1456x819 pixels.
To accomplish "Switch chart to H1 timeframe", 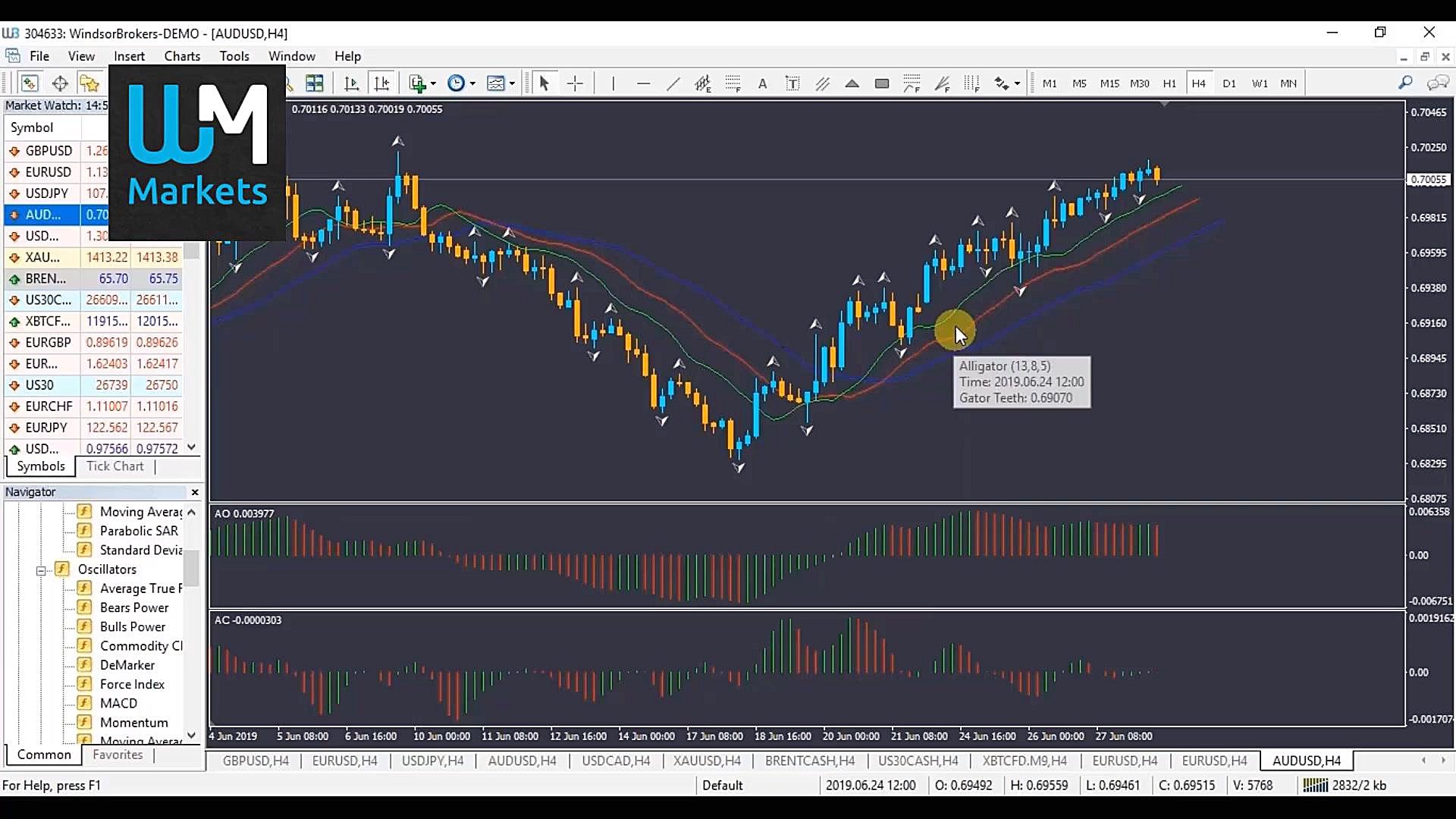I will point(1169,83).
